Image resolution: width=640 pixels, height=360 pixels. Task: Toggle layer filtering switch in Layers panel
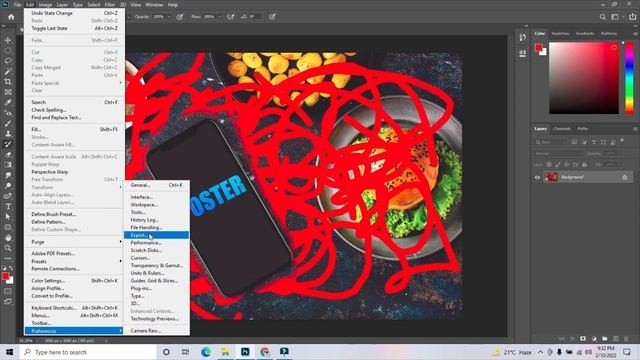pyautogui.click(x=622, y=141)
